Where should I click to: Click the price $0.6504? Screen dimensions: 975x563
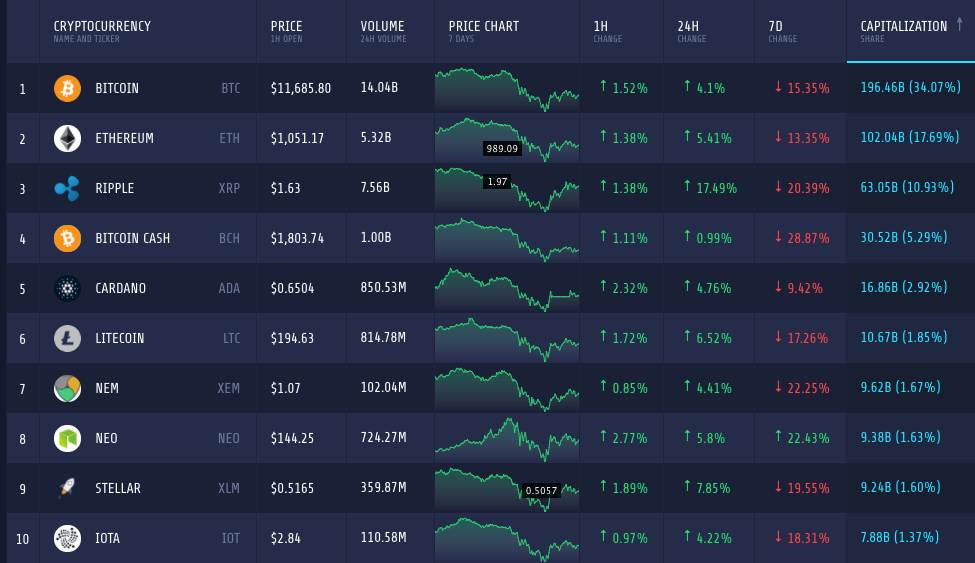(292, 288)
